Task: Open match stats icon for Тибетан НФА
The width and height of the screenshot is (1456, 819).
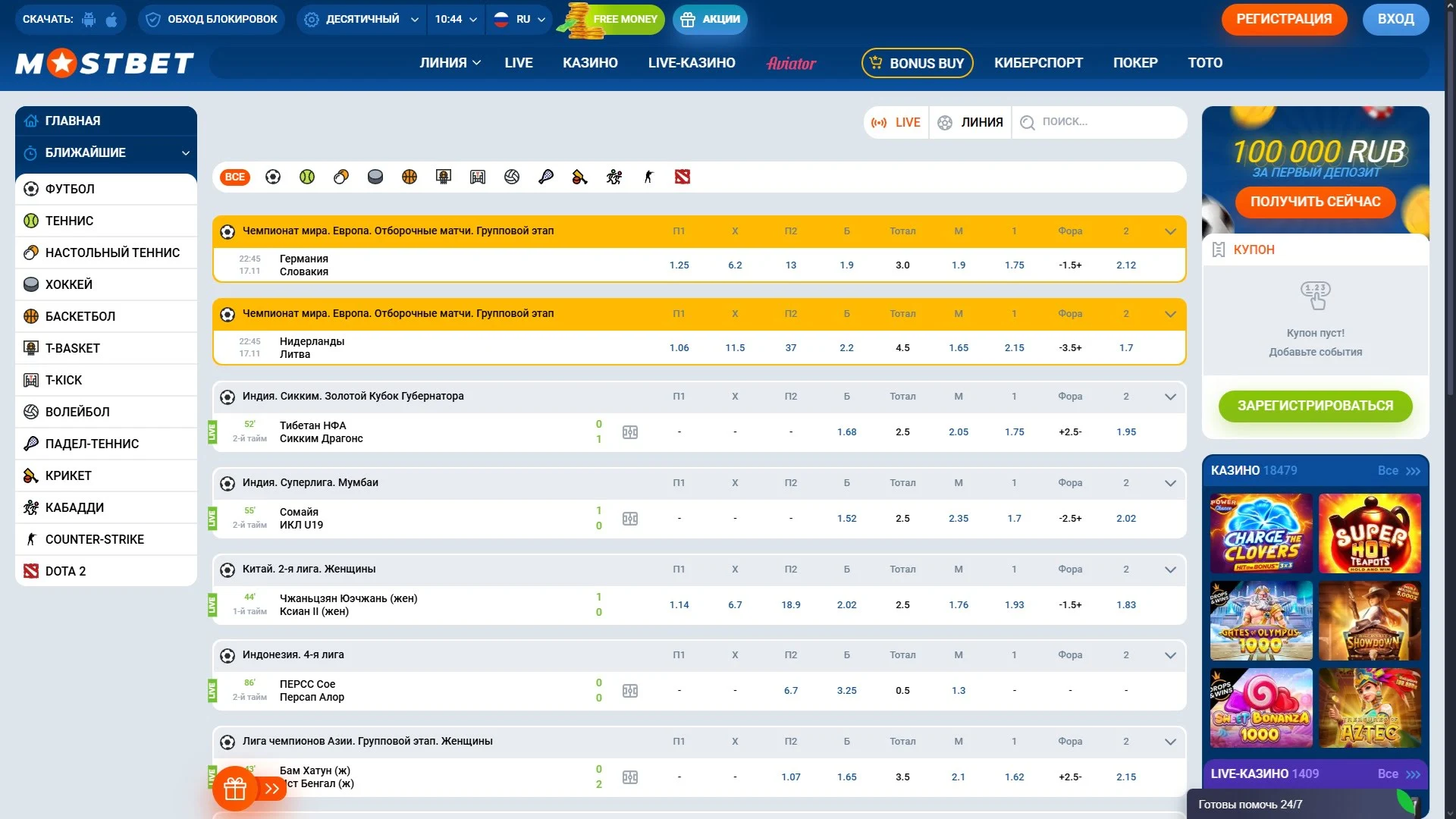Action: pyautogui.click(x=630, y=432)
